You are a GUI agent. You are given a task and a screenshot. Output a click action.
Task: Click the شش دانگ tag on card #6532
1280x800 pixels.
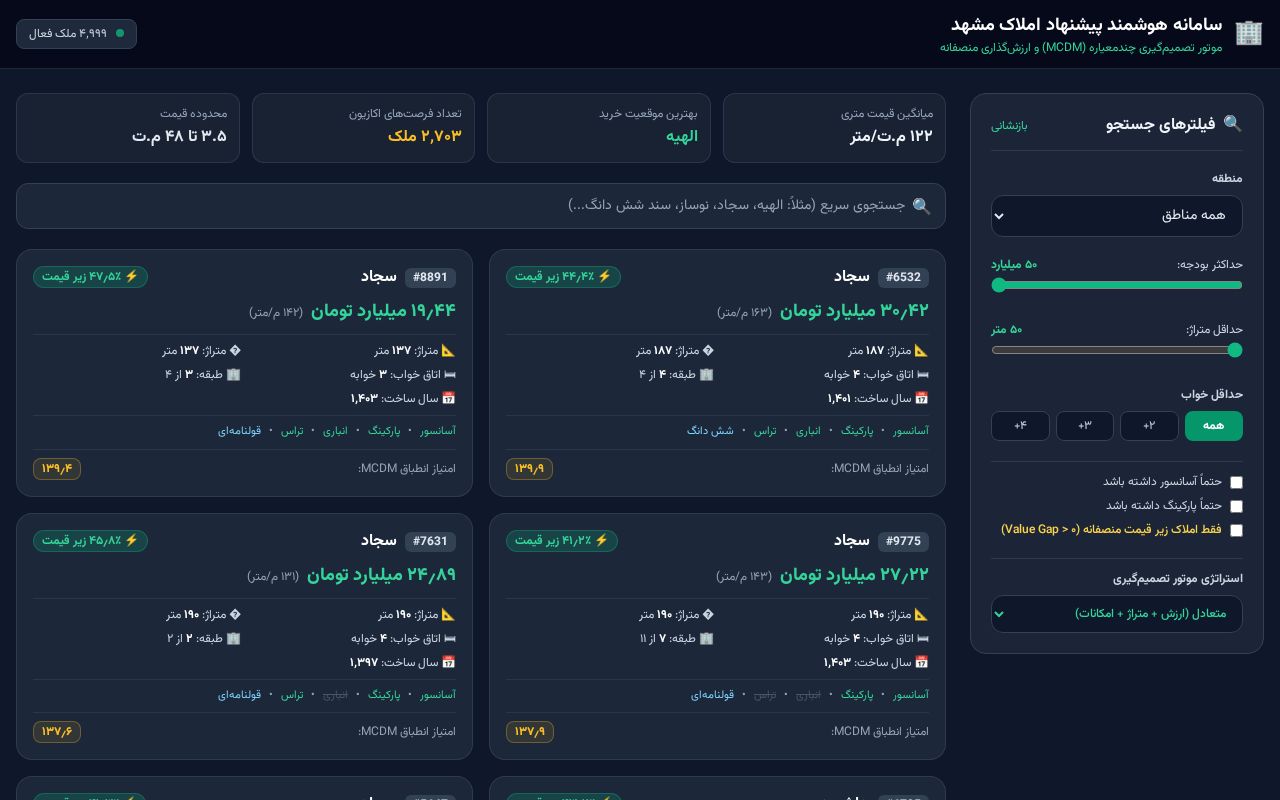(710, 431)
